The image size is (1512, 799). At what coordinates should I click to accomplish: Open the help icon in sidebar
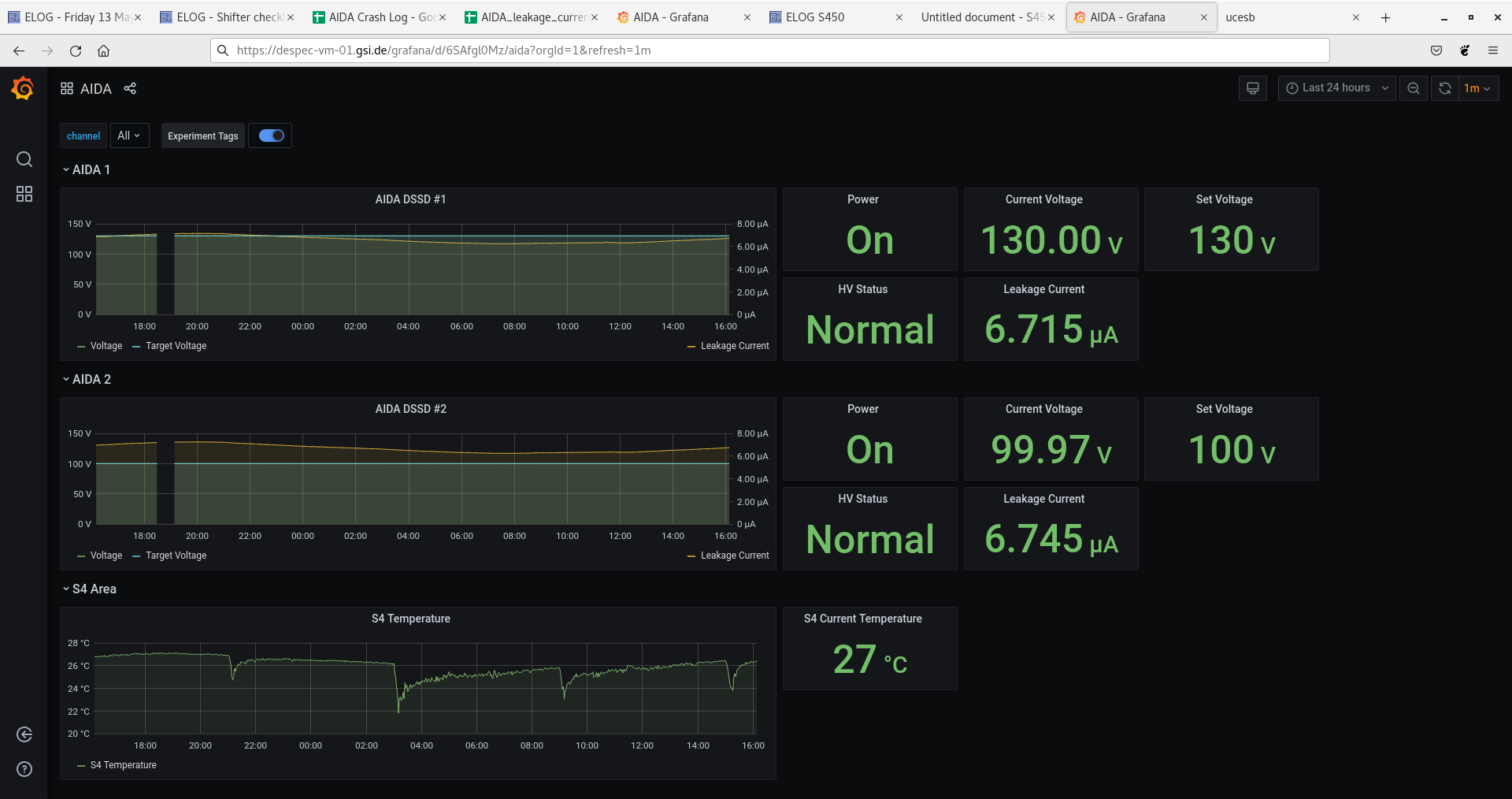pyautogui.click(x=24, y=769)
